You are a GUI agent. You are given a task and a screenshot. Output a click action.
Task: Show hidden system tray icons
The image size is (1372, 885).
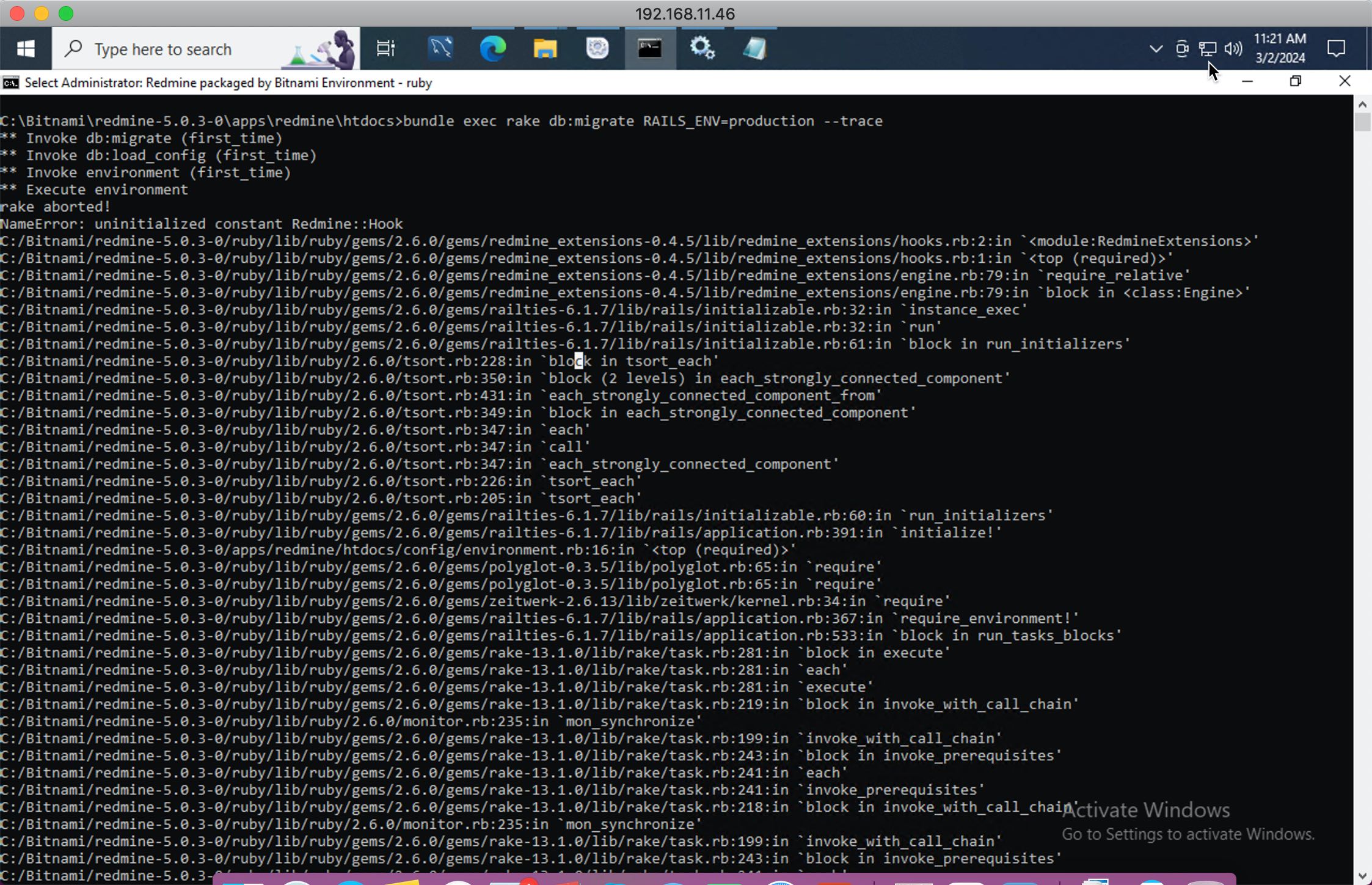[x=1155, y=48]
